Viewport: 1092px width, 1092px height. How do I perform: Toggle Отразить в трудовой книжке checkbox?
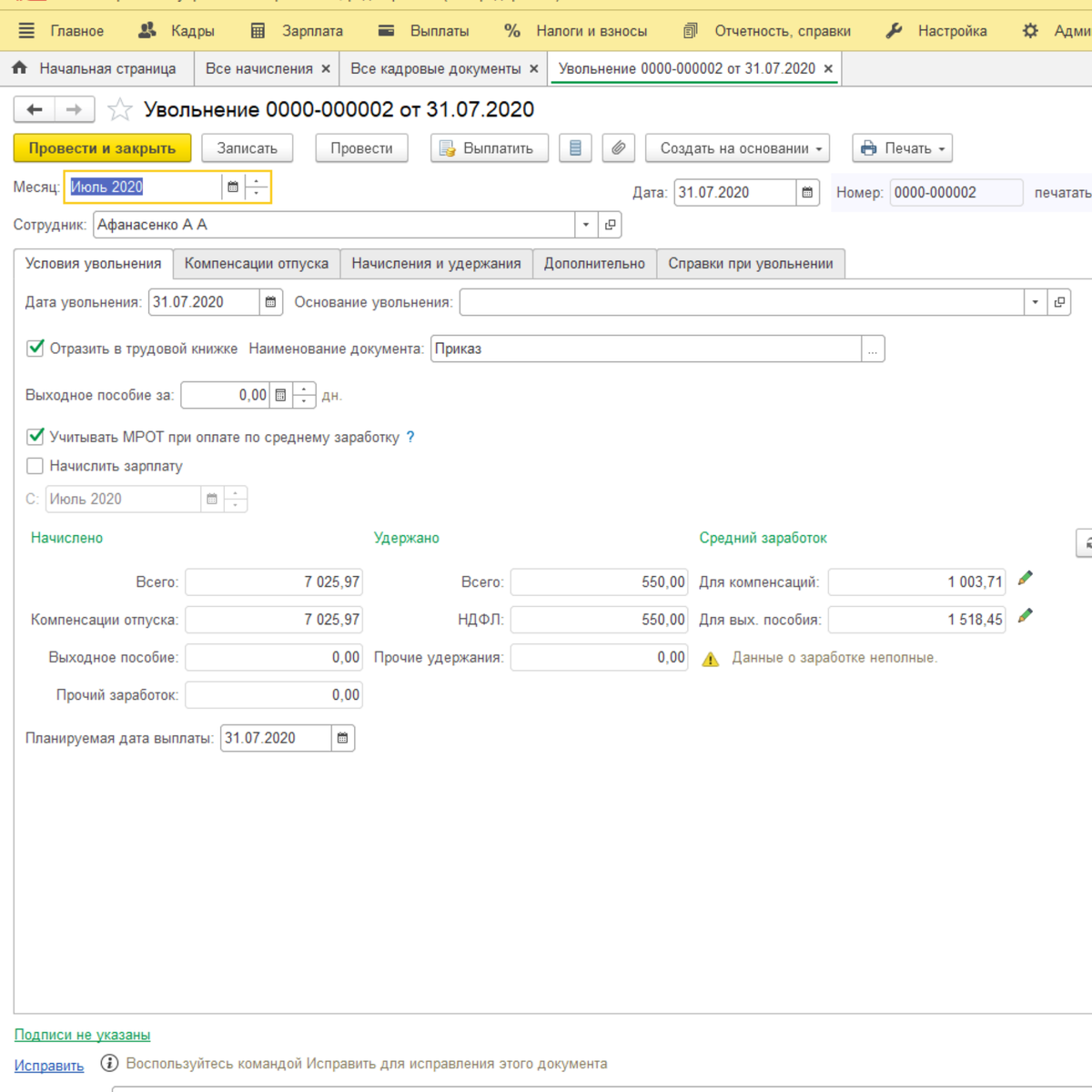[35, 348]
